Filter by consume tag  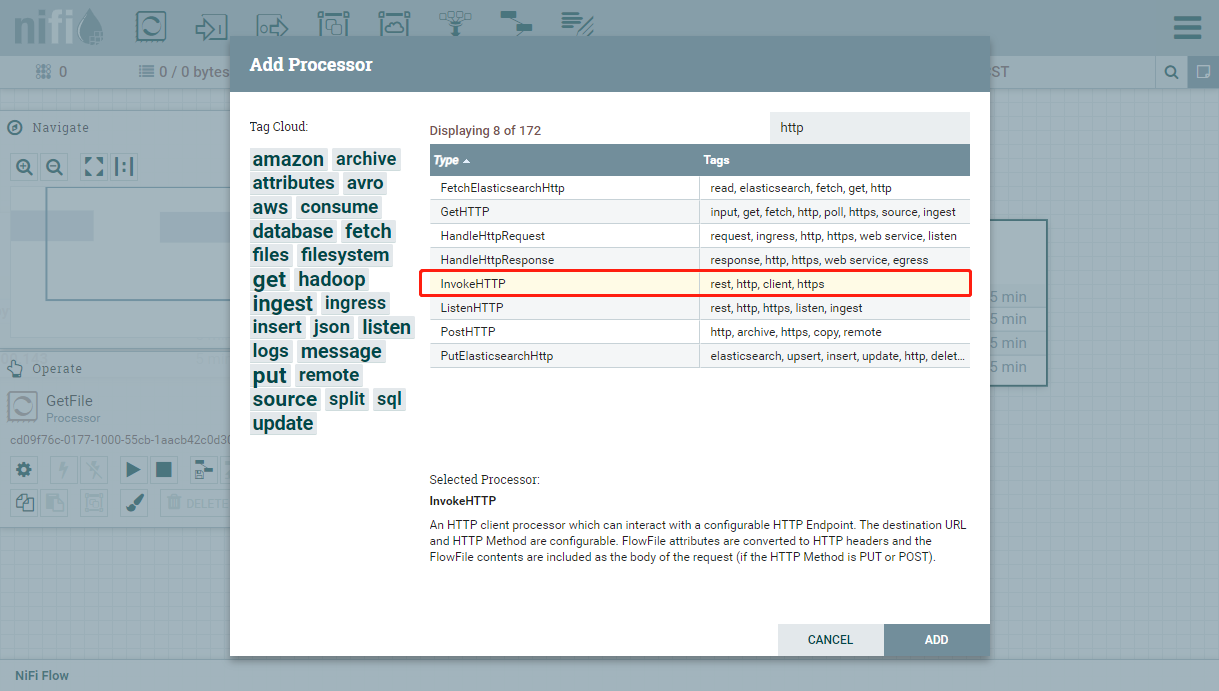tap(339, 207)
